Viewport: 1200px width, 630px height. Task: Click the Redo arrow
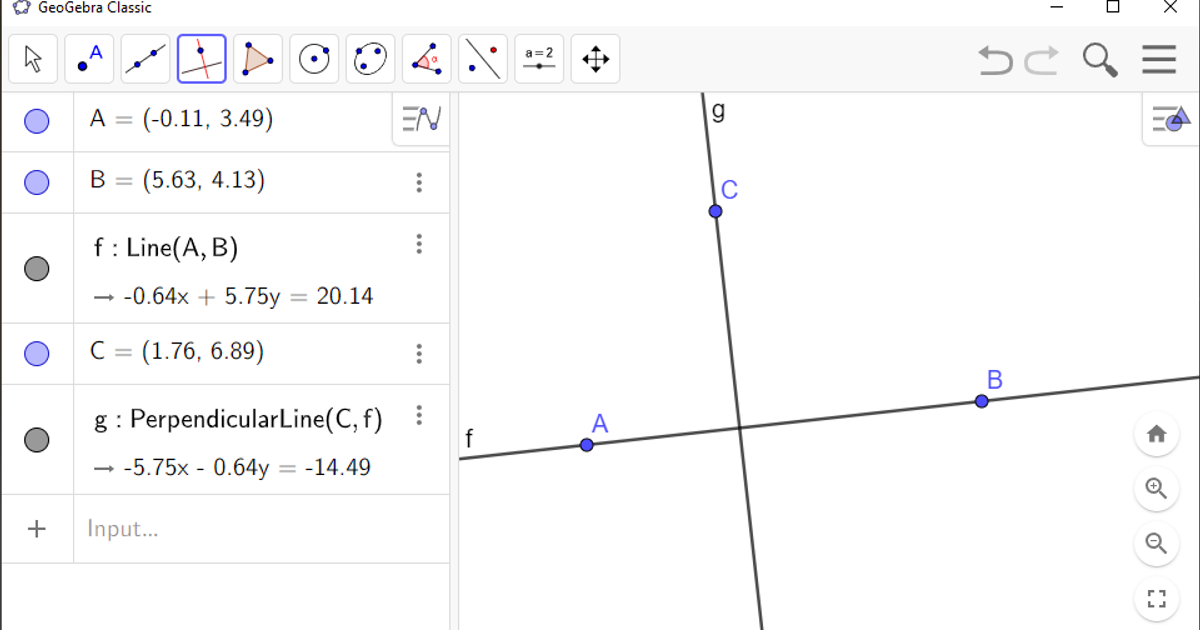click(1041, 60)
